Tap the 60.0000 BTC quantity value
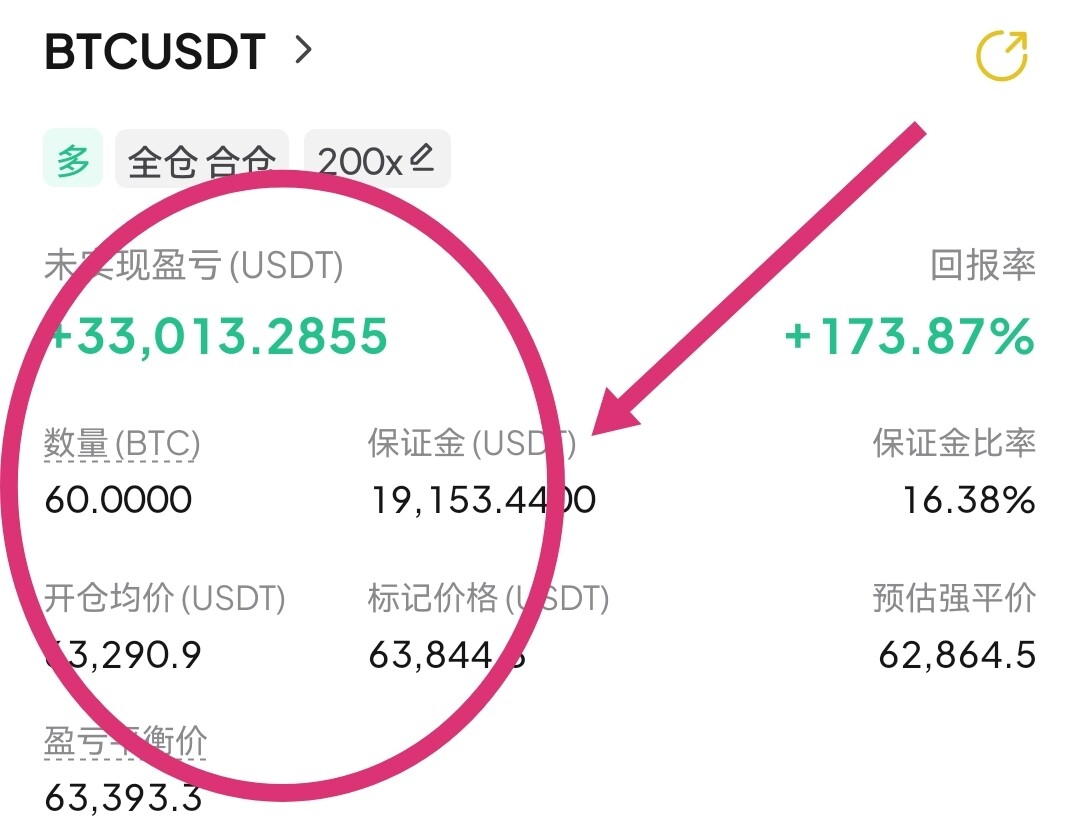1080x830 pixels. point(118,500)
